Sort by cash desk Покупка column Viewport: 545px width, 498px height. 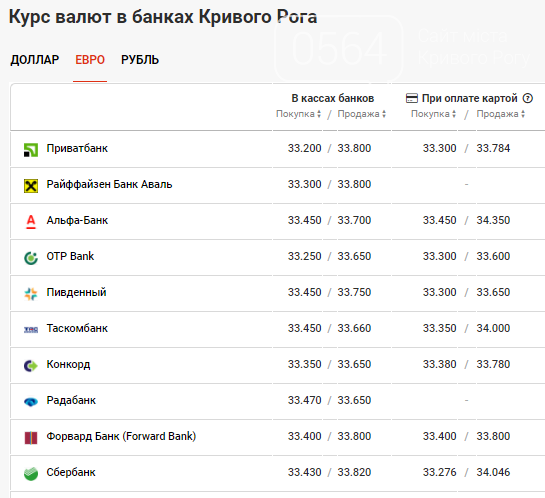(x=298, y=114)
